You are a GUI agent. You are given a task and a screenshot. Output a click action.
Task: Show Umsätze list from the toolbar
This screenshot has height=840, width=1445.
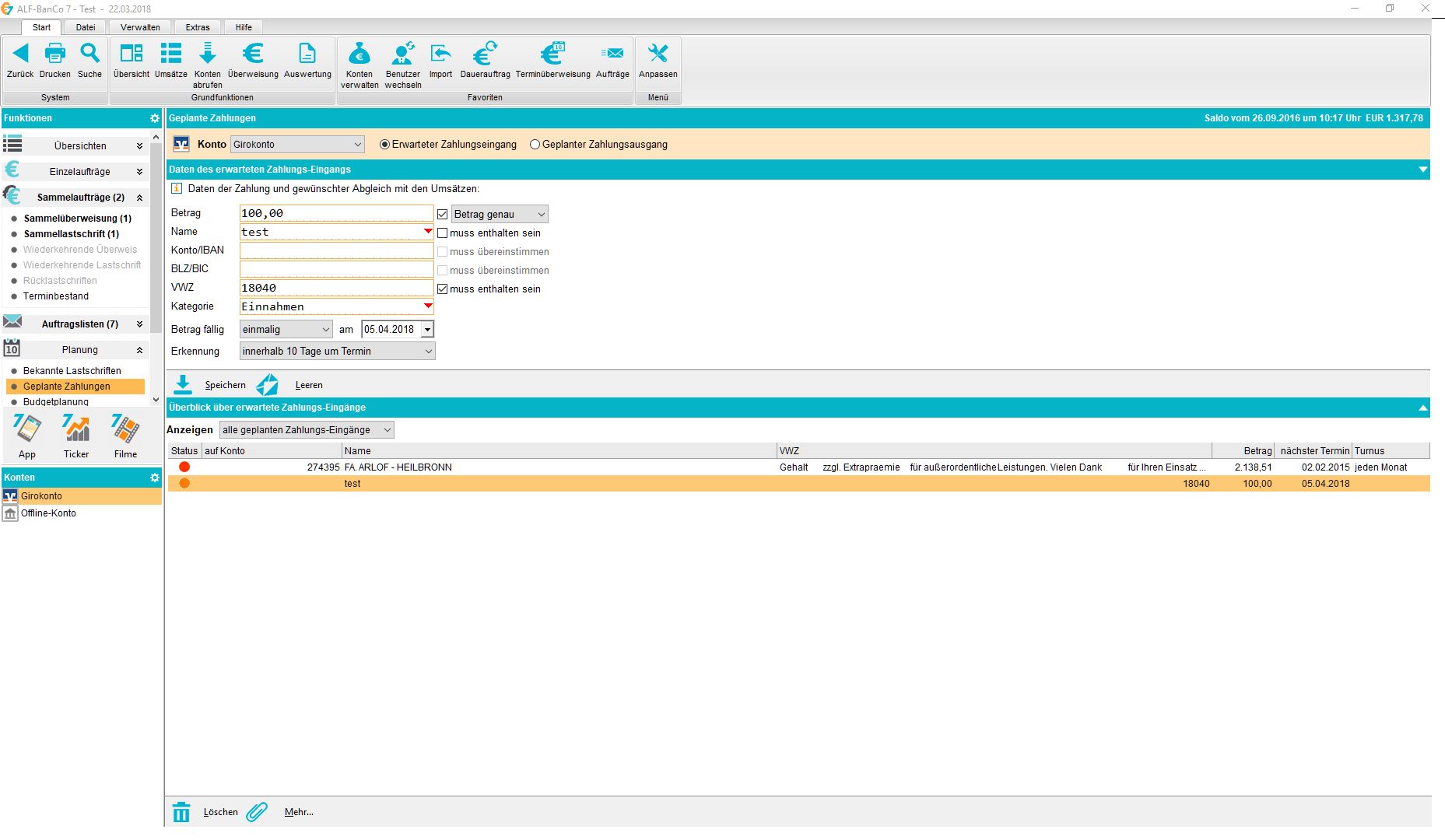(170, 54)
